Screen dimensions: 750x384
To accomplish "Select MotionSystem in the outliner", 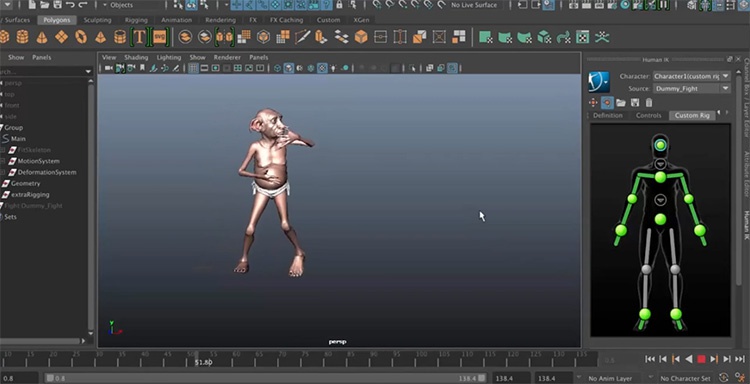I will (38, 161).
